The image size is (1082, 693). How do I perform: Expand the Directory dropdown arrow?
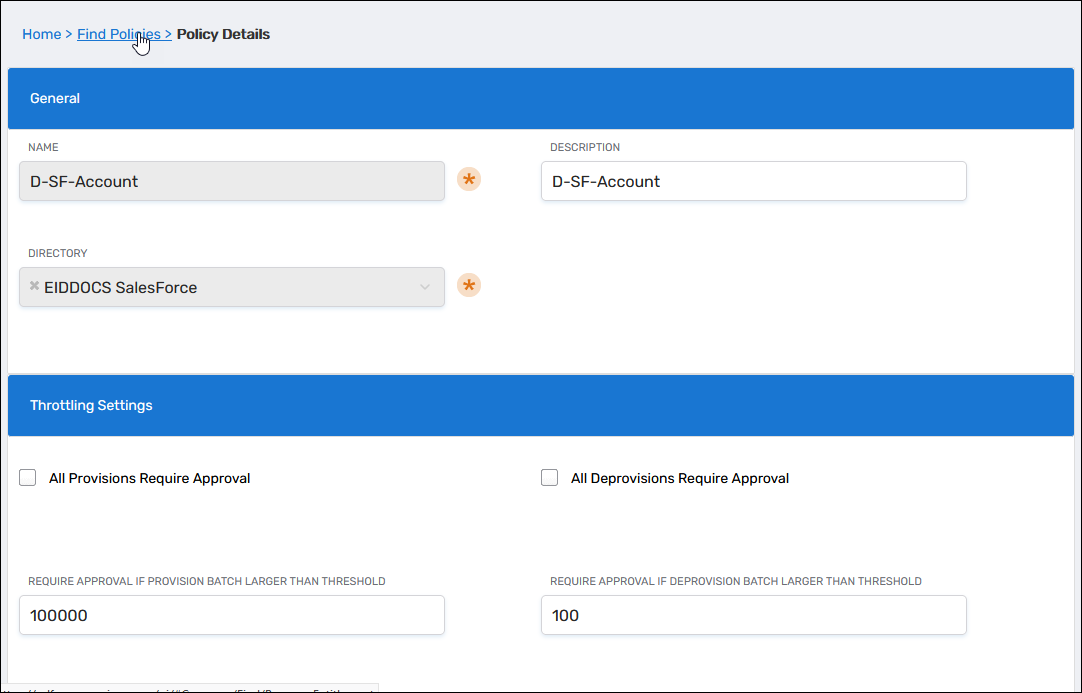[425, 288]
